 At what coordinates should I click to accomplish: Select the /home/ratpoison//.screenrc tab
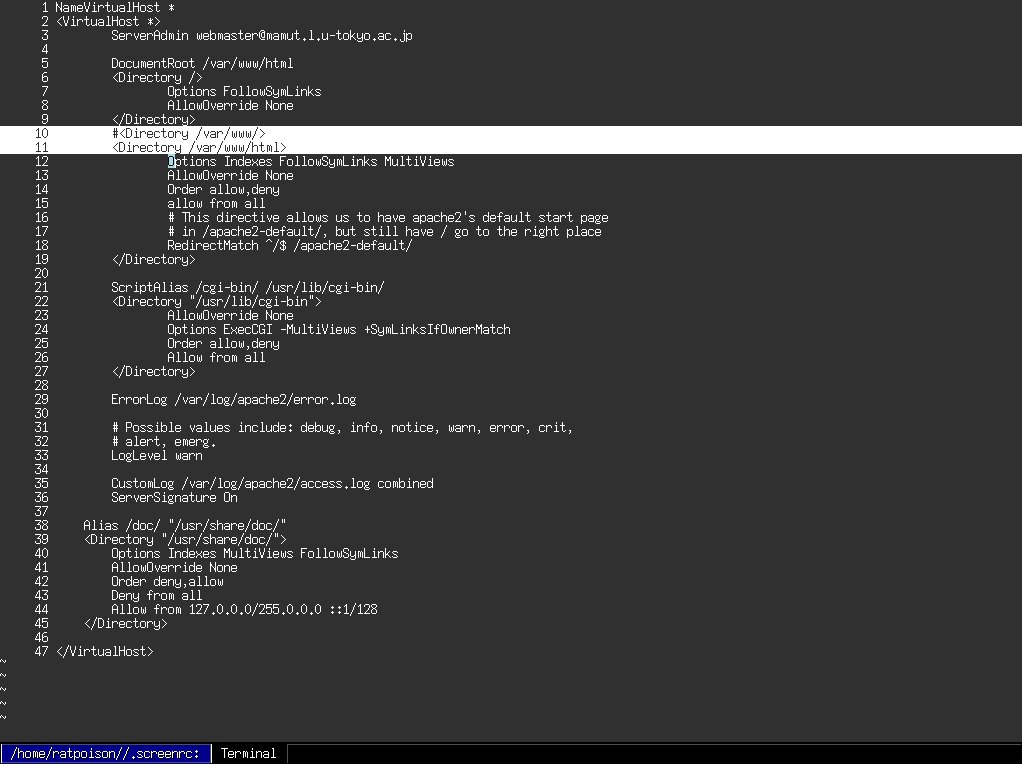click(x=106, y=753)
